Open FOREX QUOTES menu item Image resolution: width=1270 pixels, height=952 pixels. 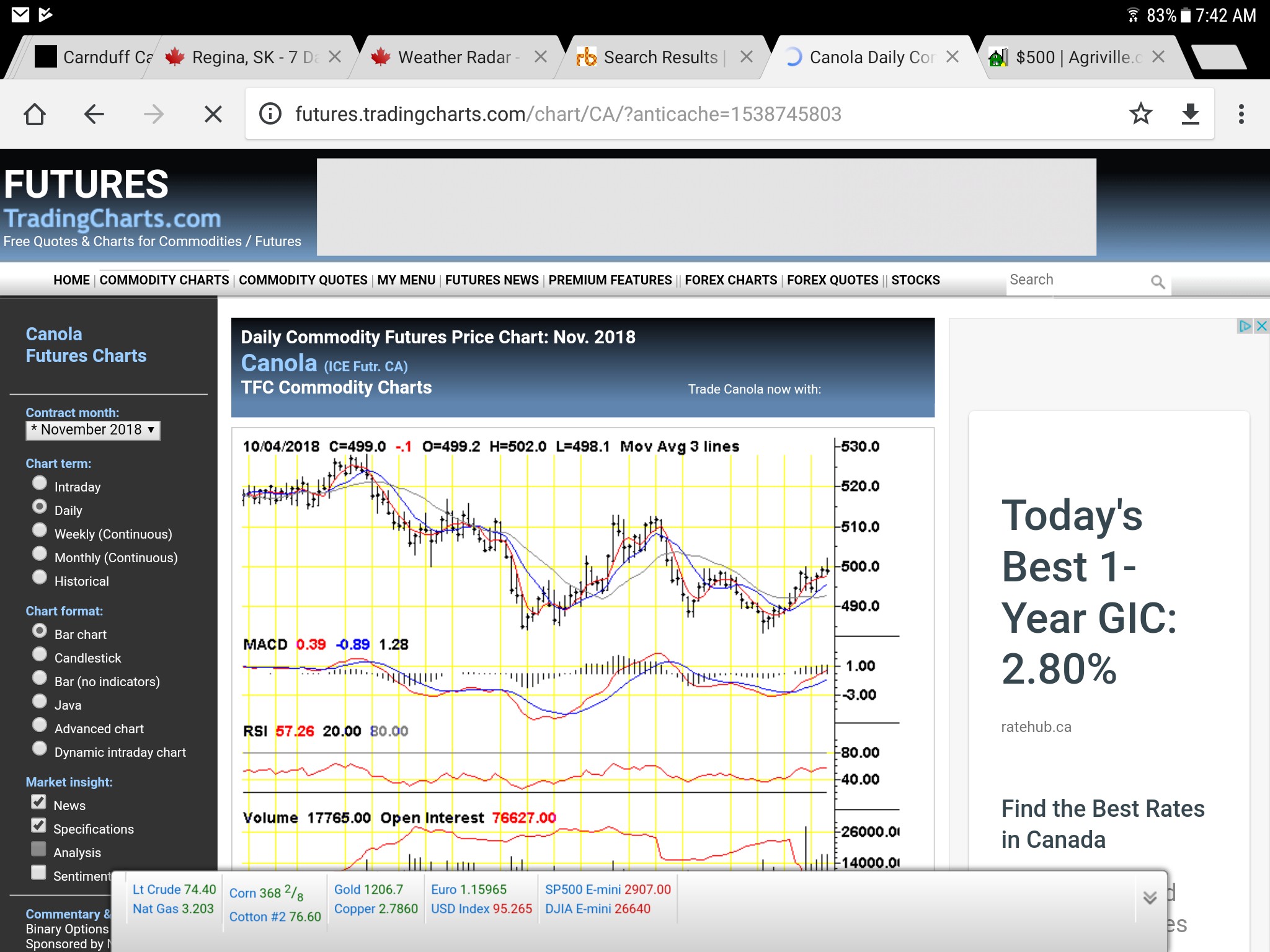(x=833, y=280)
